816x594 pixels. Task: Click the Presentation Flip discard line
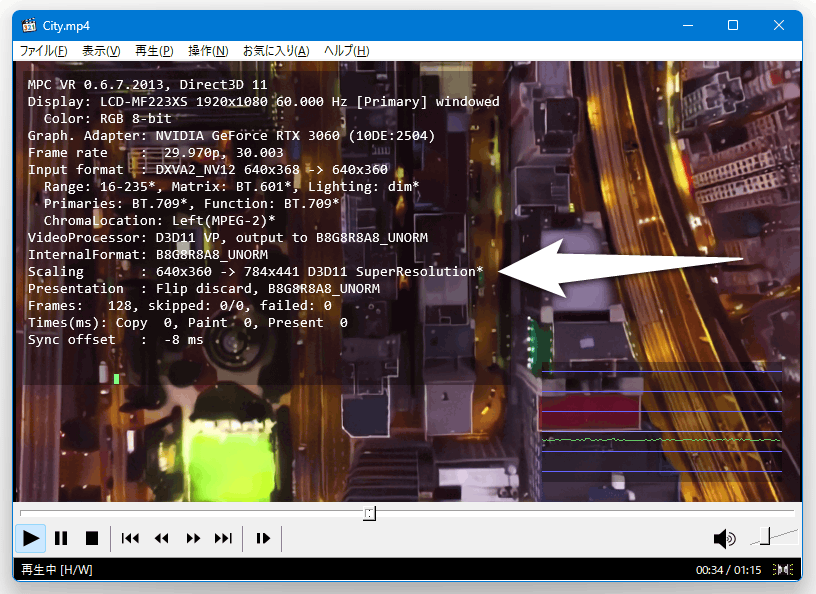(x=204, y=289)
